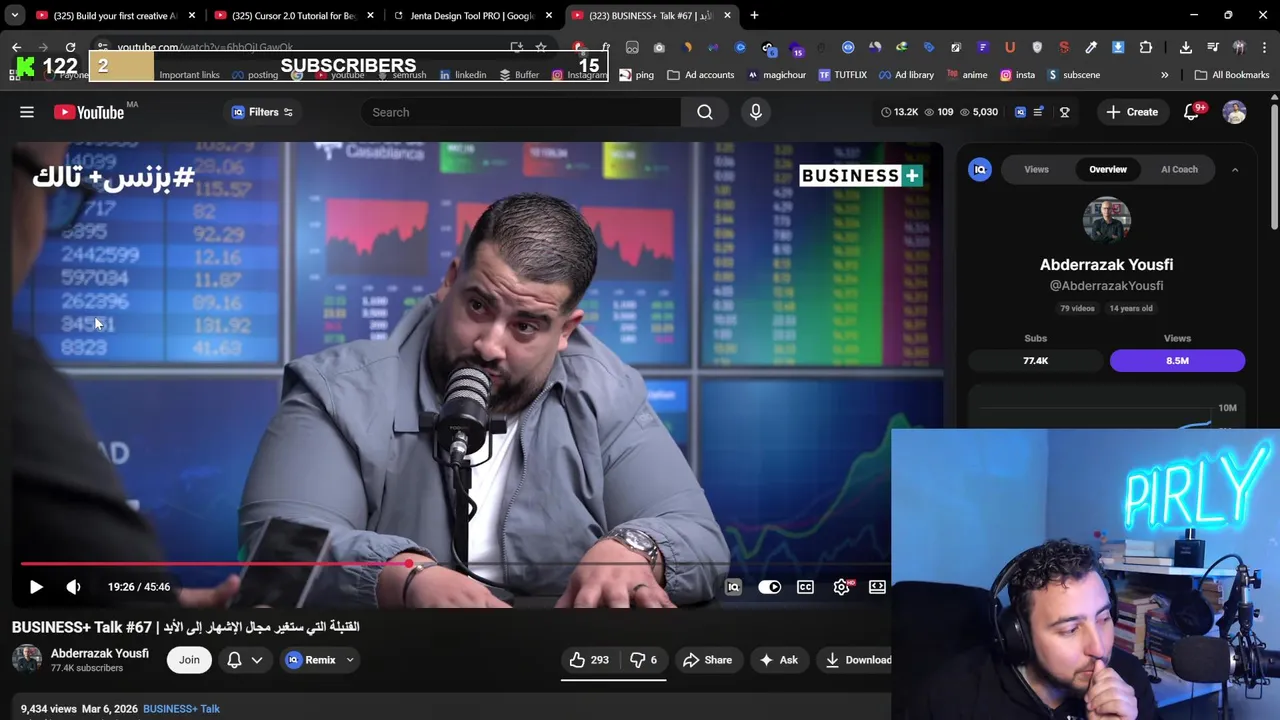Open Abderrazak Yousfi channel avatar below video

coord(27,659)
